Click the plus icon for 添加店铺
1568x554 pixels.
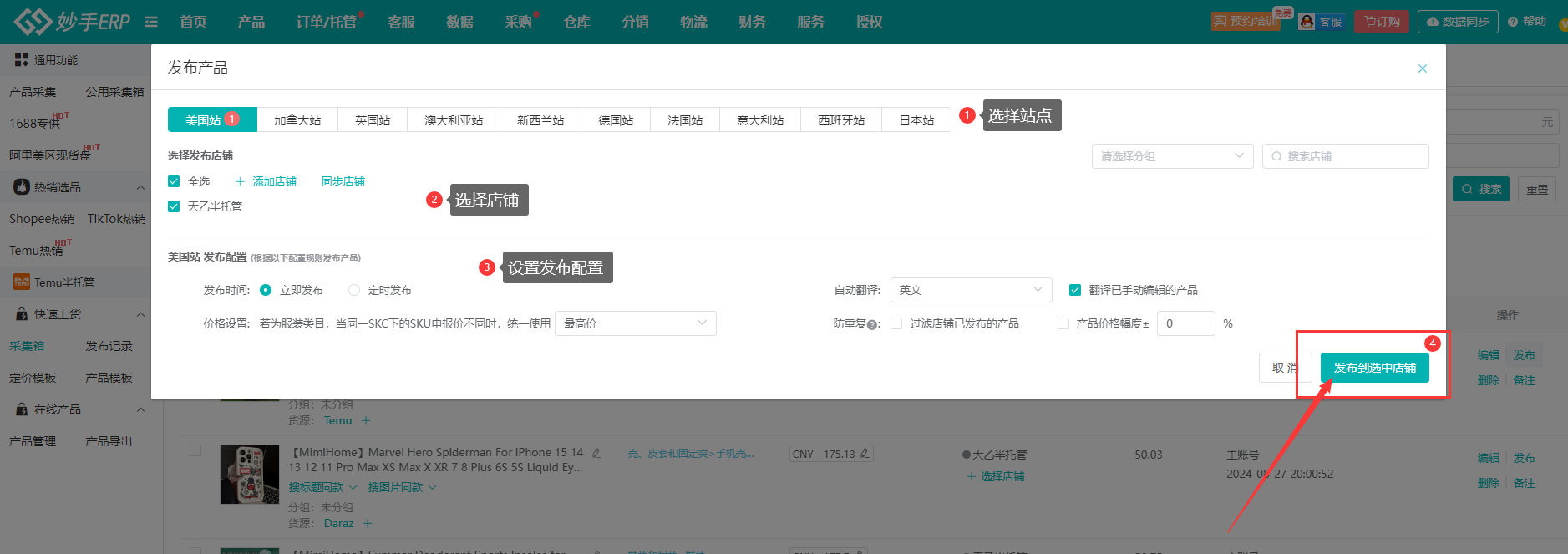240,181
